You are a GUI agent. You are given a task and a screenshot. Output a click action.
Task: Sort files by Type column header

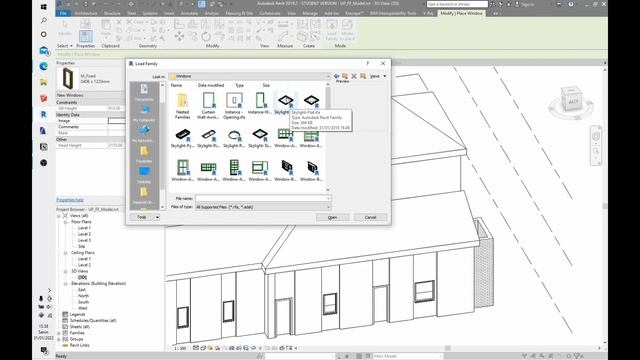[x=239, y=85]
